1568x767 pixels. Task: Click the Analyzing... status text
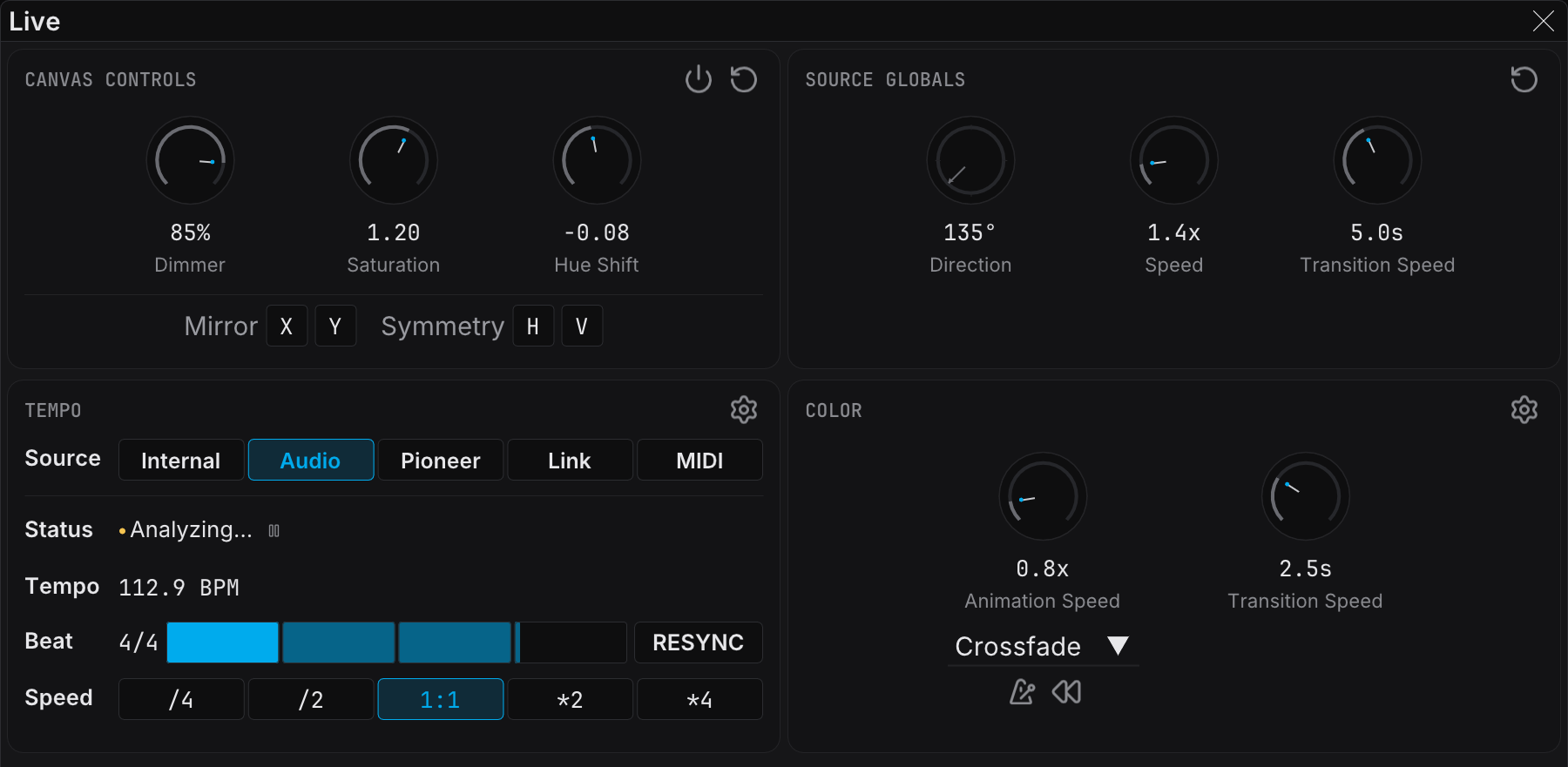point(191,529)
